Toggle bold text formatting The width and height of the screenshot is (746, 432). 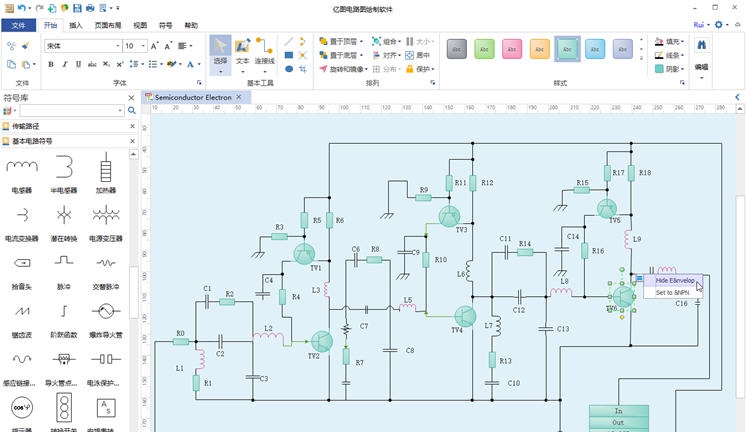(51, 64)
